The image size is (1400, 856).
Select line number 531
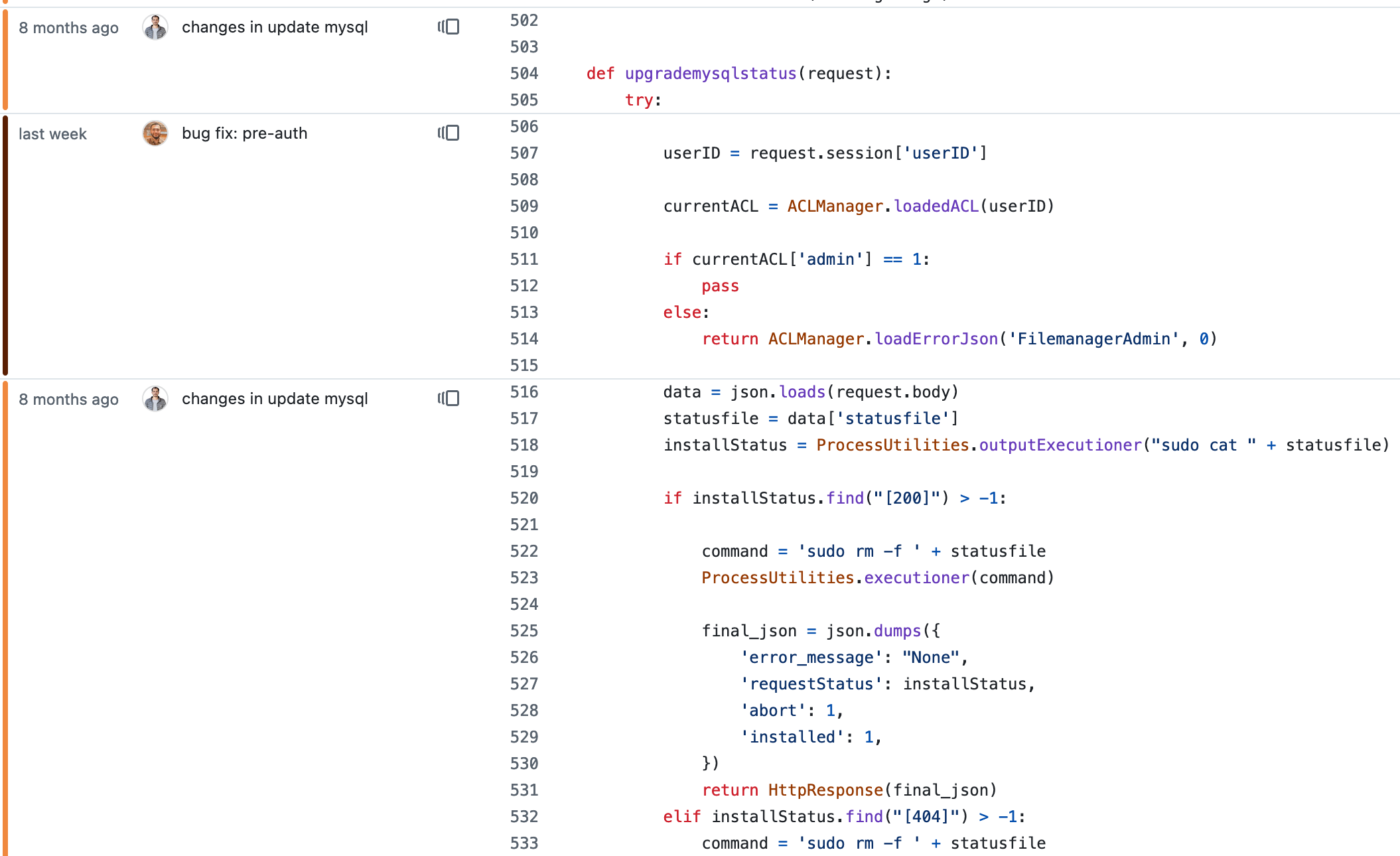pos(524,790)
